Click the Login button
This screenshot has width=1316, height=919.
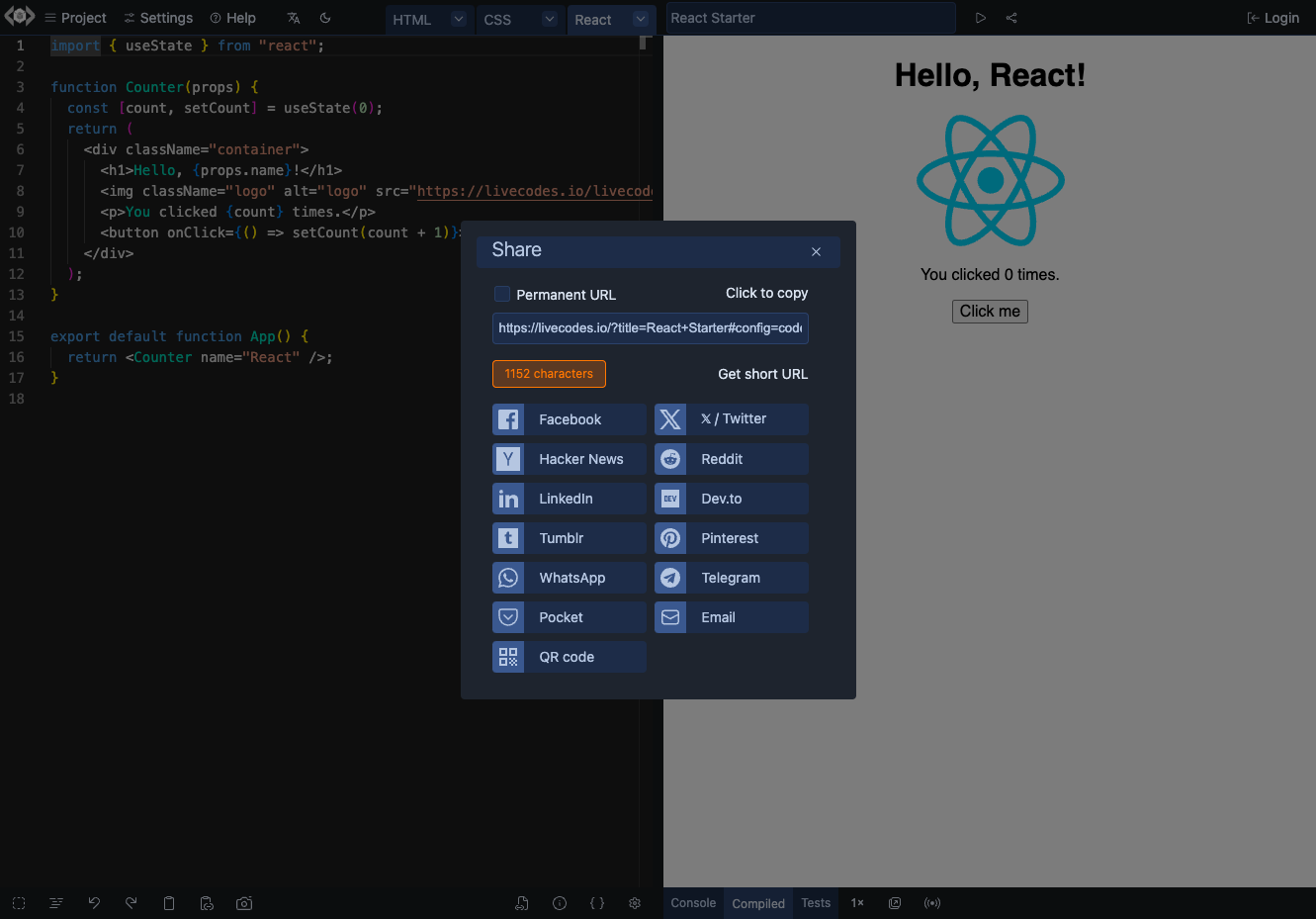click(x=1273, y=18)
